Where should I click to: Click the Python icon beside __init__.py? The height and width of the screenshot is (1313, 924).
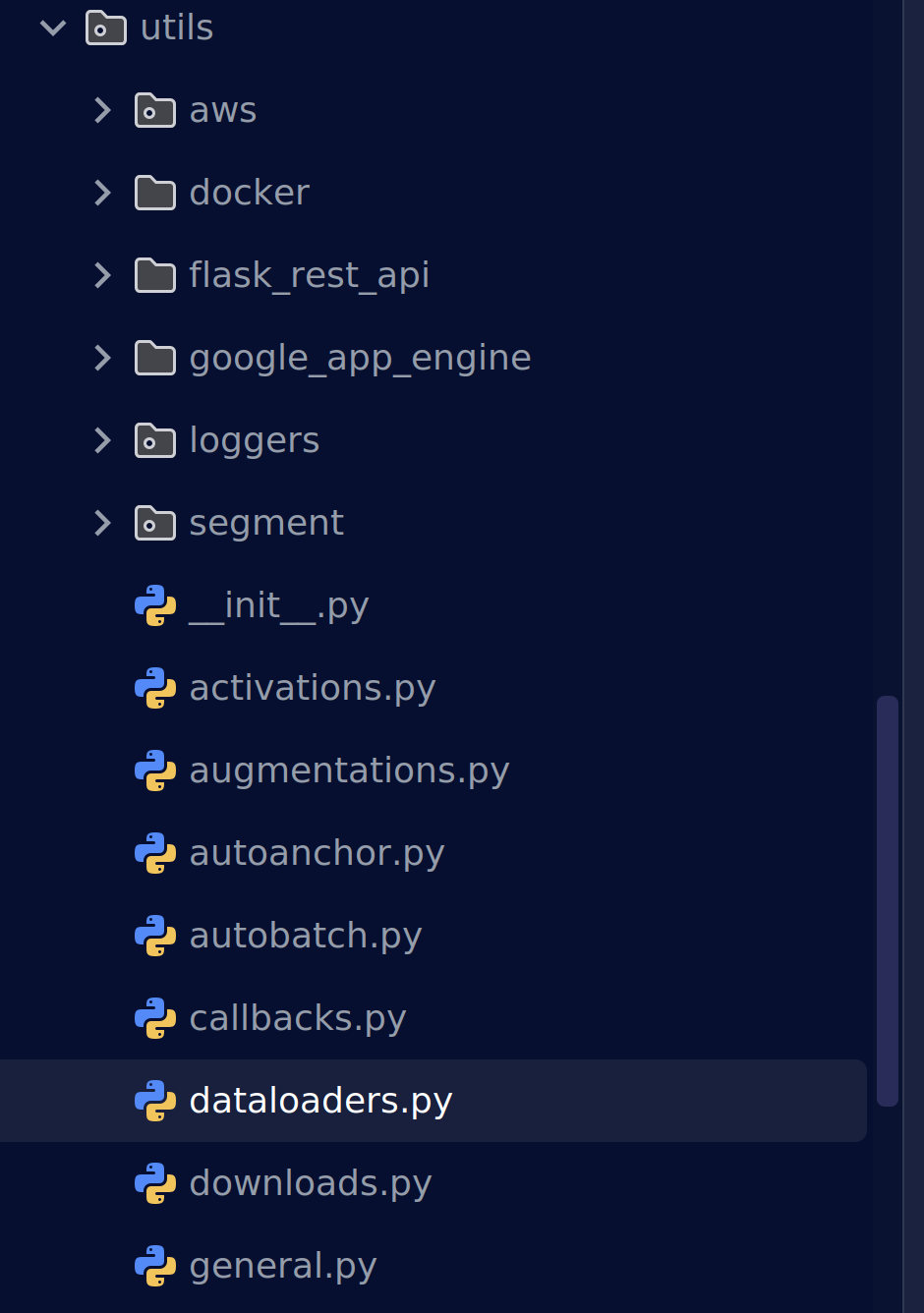[x=155, y=605]
